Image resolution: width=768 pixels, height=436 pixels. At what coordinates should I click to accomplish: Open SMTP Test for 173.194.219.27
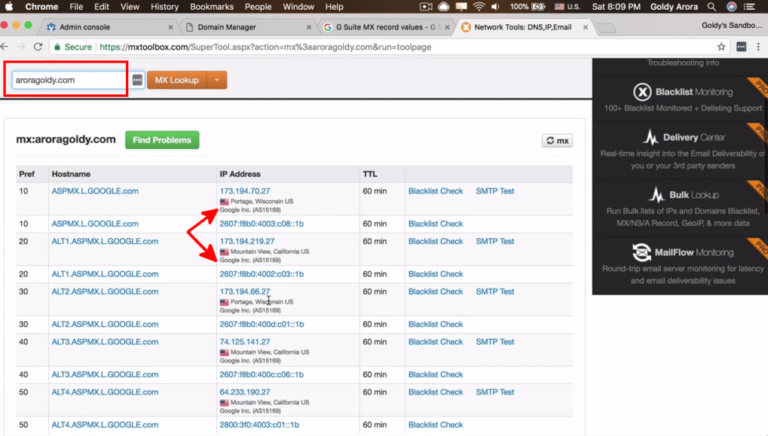point(495,241)
